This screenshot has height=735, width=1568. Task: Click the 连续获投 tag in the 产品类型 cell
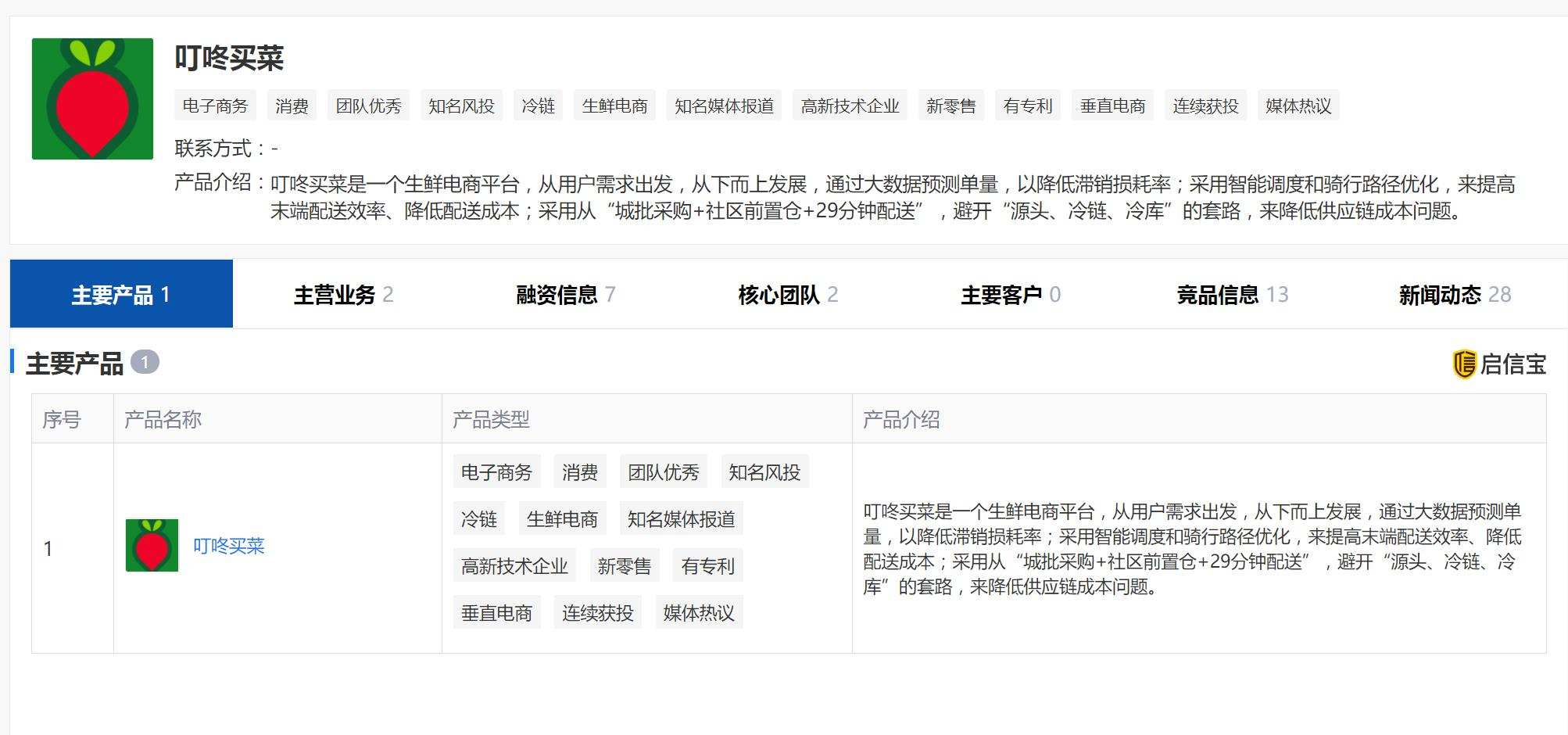(x=598, y=613)
